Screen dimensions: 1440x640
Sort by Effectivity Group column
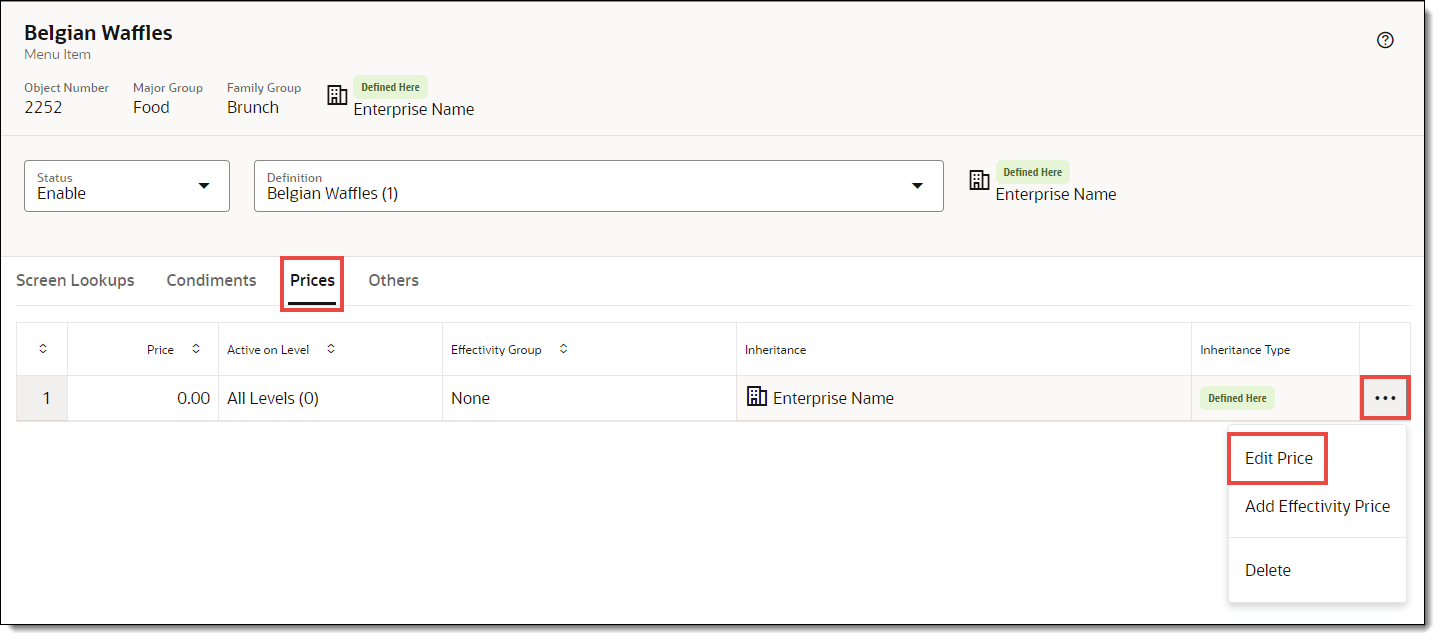tap(563, 349)
